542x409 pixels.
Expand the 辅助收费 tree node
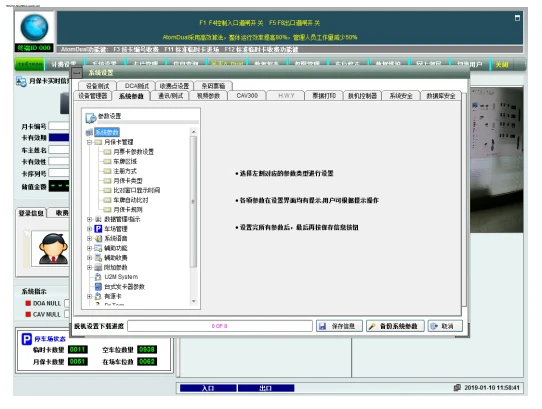(x=89, y=258)
